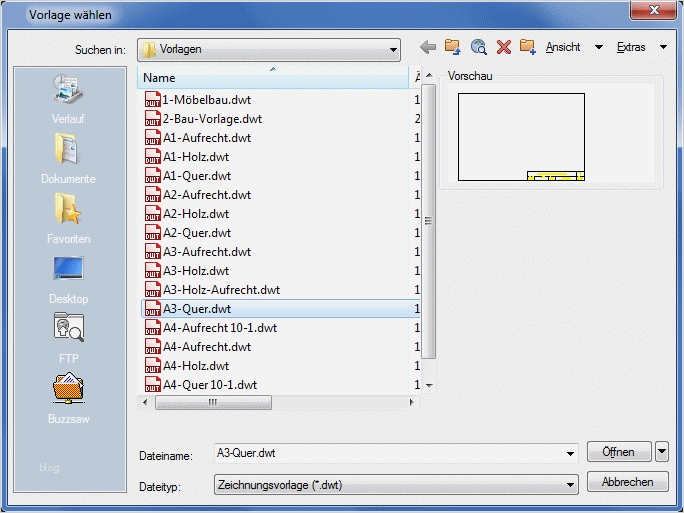Screen dimensions: 684x513
Task: Click the DWT icon of 2-Bau-Vorlage.dwt
Action: point(153,118)
